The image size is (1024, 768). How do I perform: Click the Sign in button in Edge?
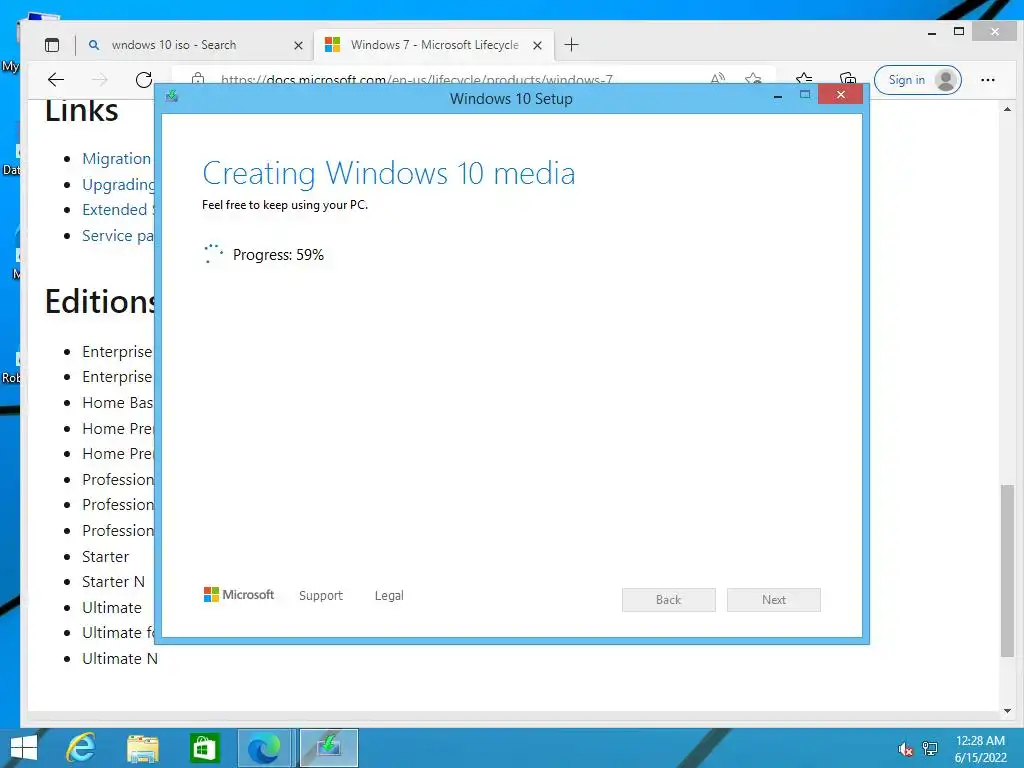pyautogui.click(x=917, y=80)
